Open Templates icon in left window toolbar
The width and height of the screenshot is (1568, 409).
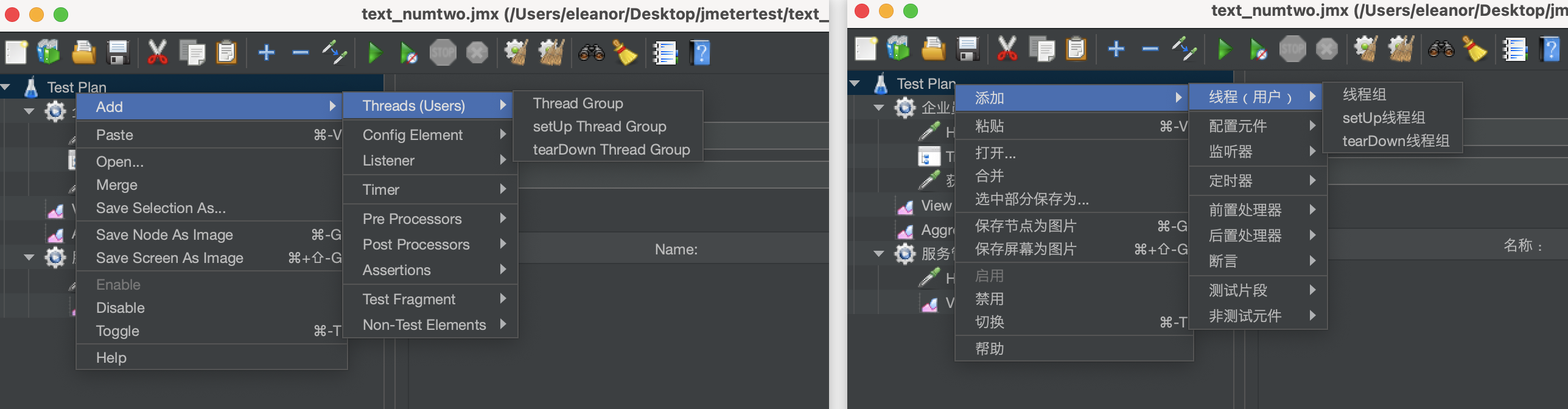tap(49, 52)
